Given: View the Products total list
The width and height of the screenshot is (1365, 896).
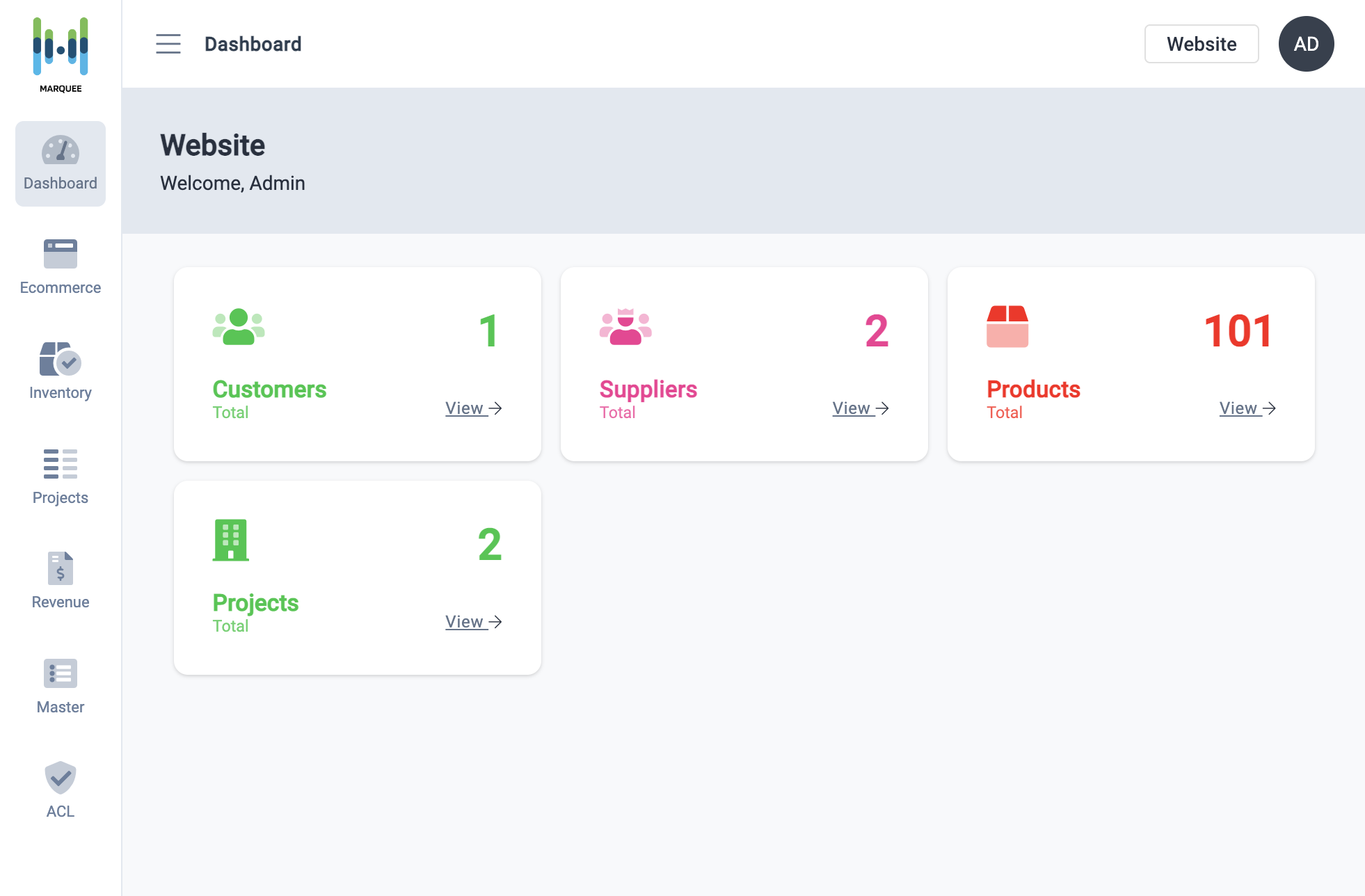Looking at the screenshot, I should 1247,408.
